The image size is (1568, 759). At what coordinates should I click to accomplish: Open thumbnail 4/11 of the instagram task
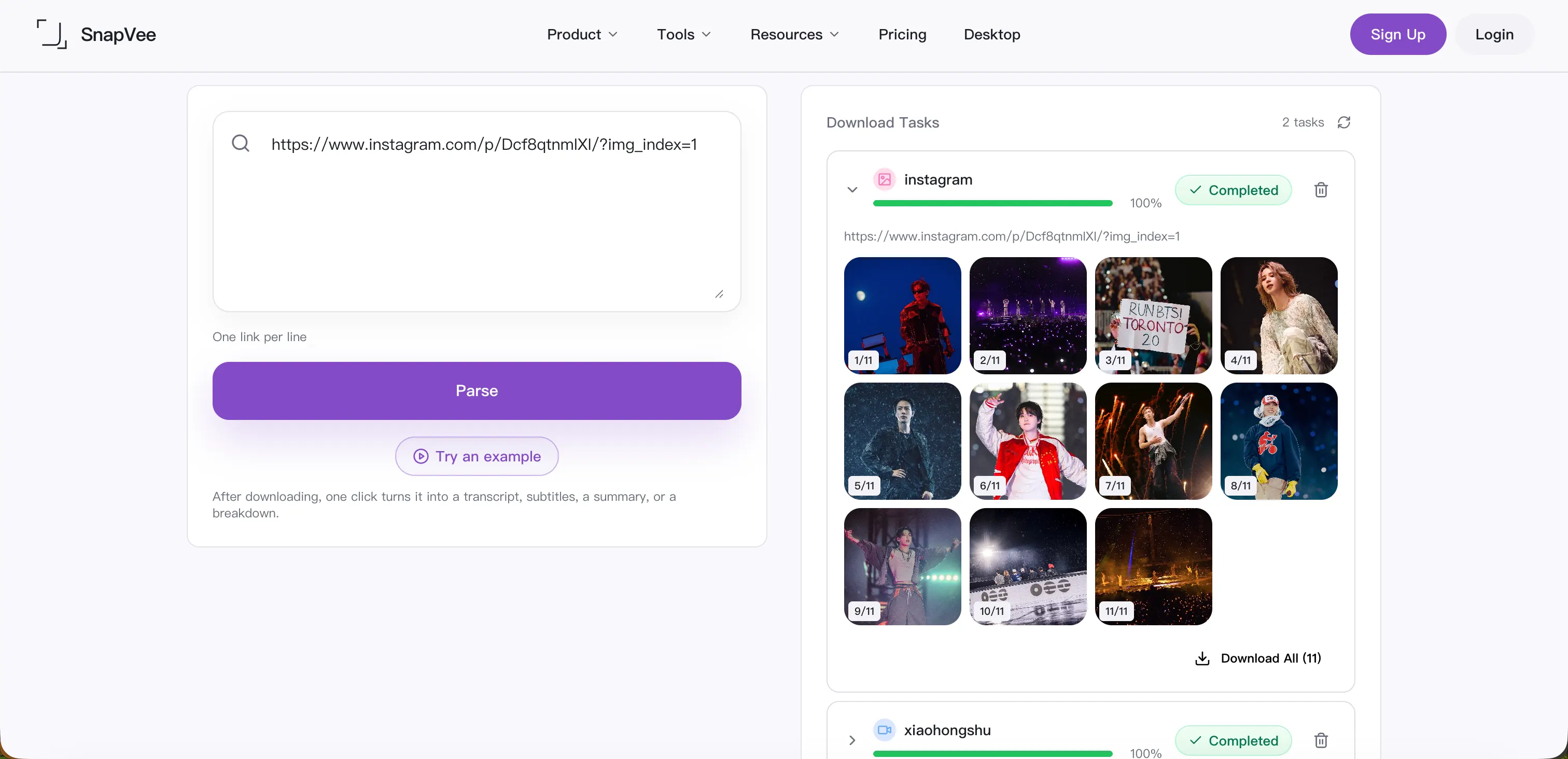1278,315
